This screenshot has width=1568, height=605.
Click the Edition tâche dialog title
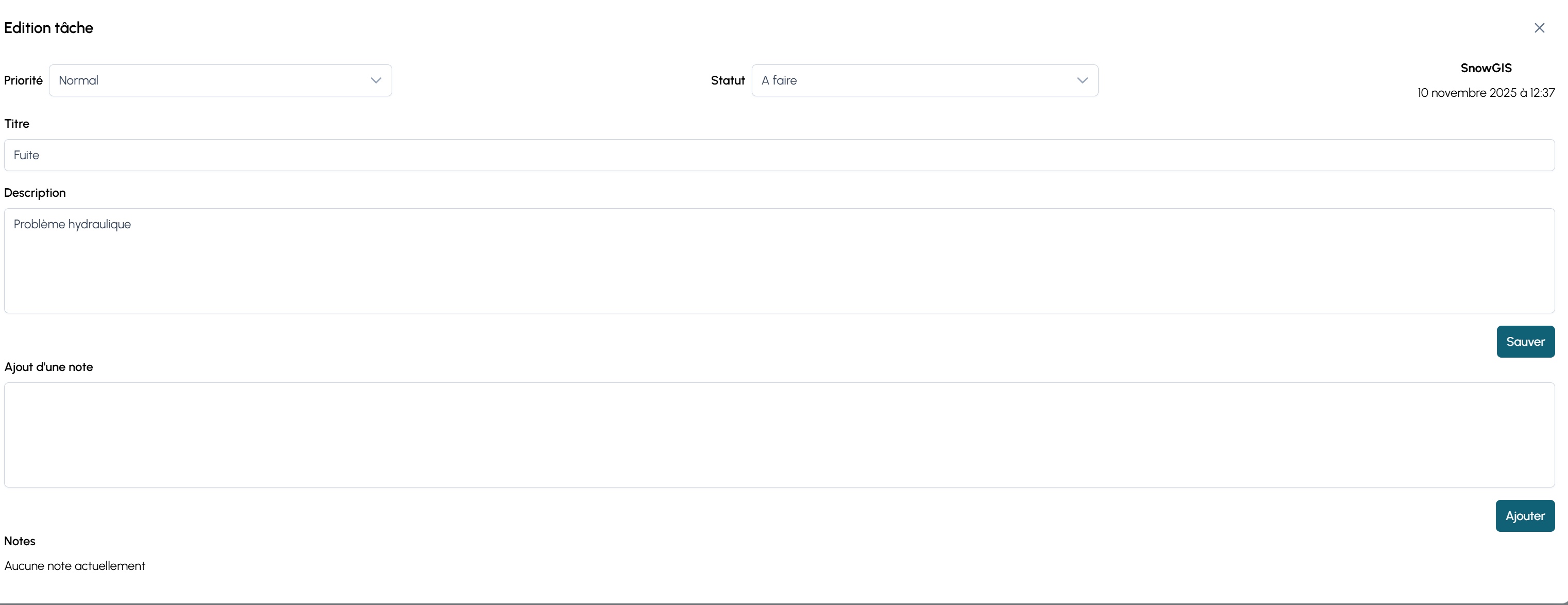pyautogui.click(x=49, y=28)
